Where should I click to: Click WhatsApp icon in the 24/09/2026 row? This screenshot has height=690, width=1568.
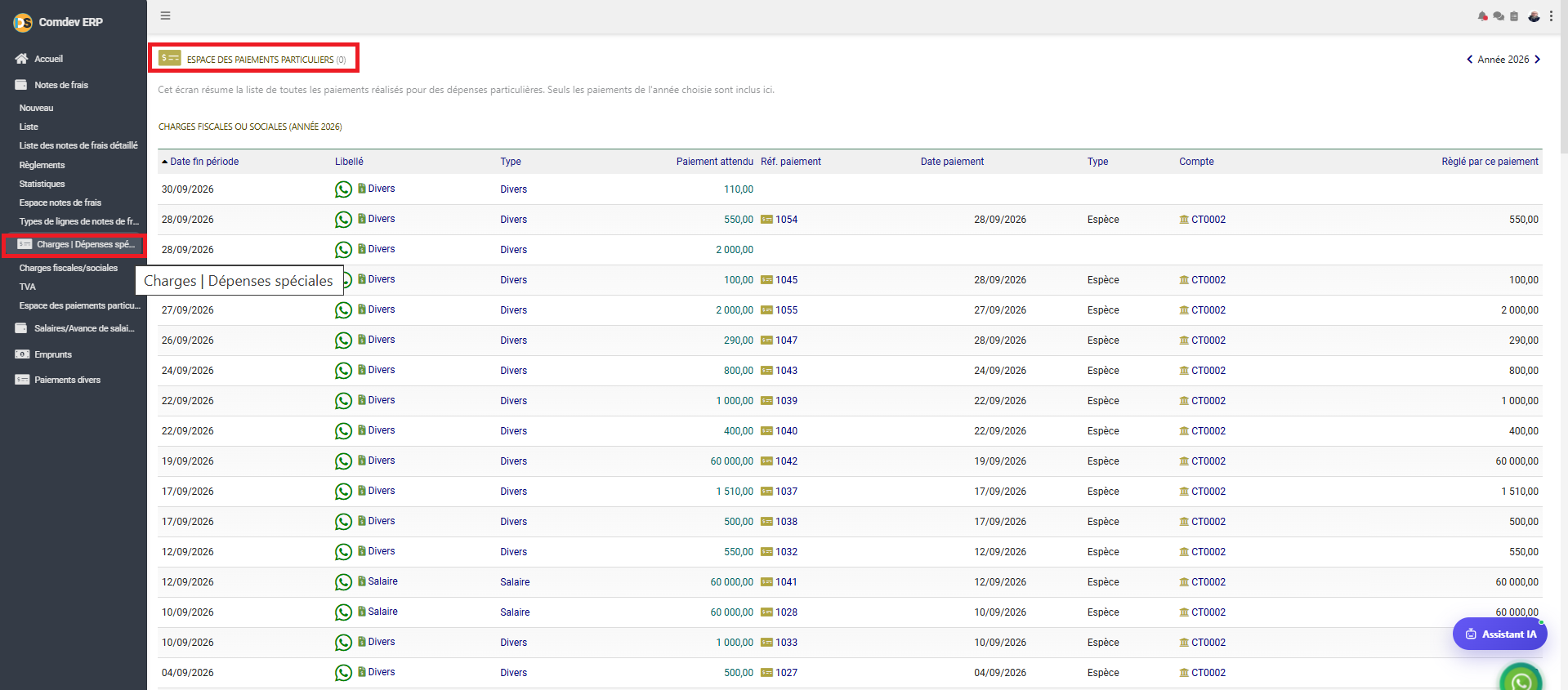tap(343, 371)
